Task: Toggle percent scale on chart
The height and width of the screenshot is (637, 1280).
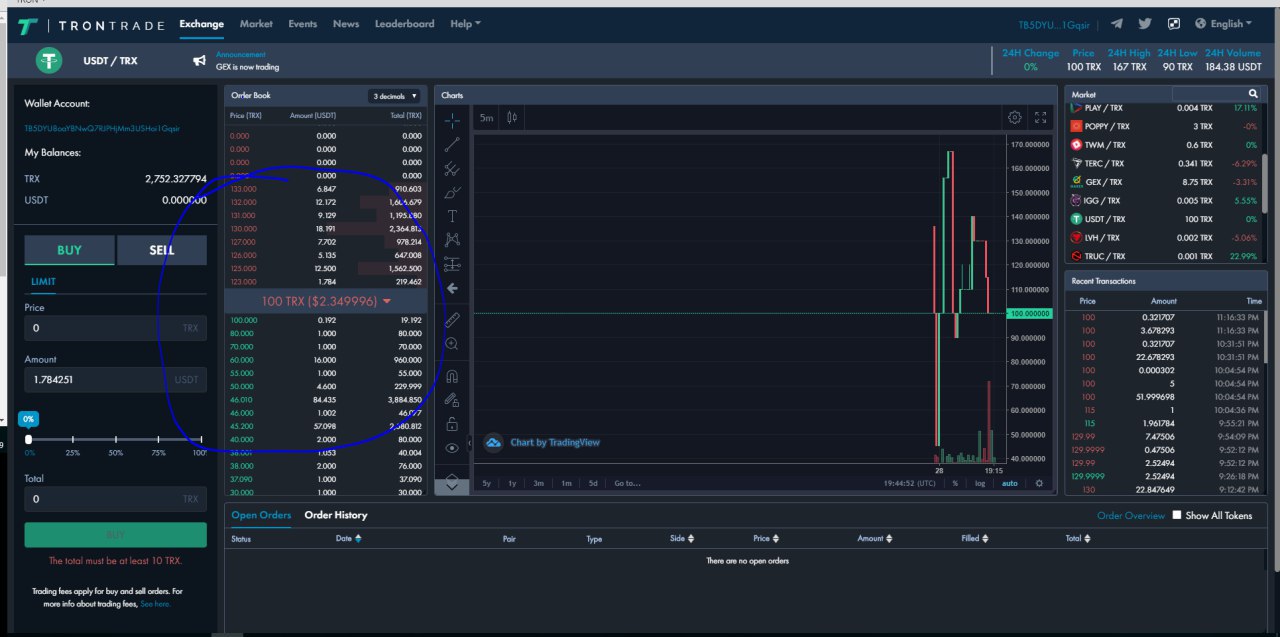Action: point(955,483)
